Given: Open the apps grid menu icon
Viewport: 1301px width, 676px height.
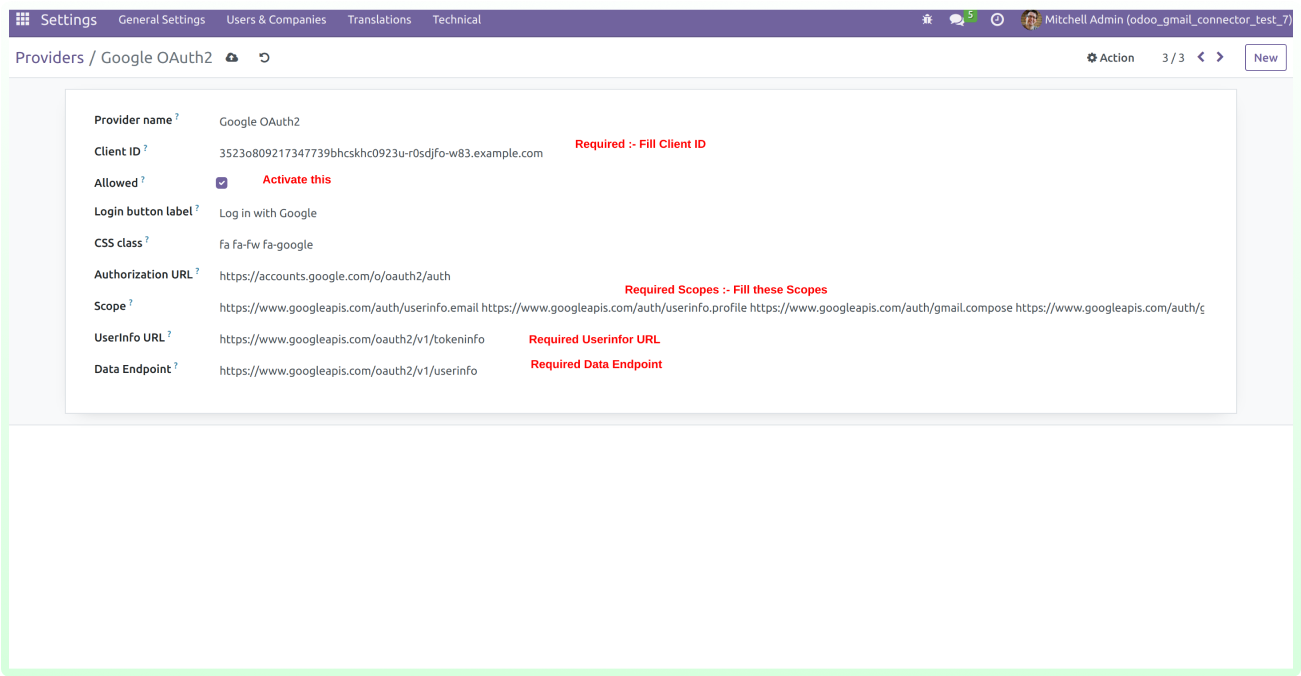Looking at the screenshot, I should point(22,20).
